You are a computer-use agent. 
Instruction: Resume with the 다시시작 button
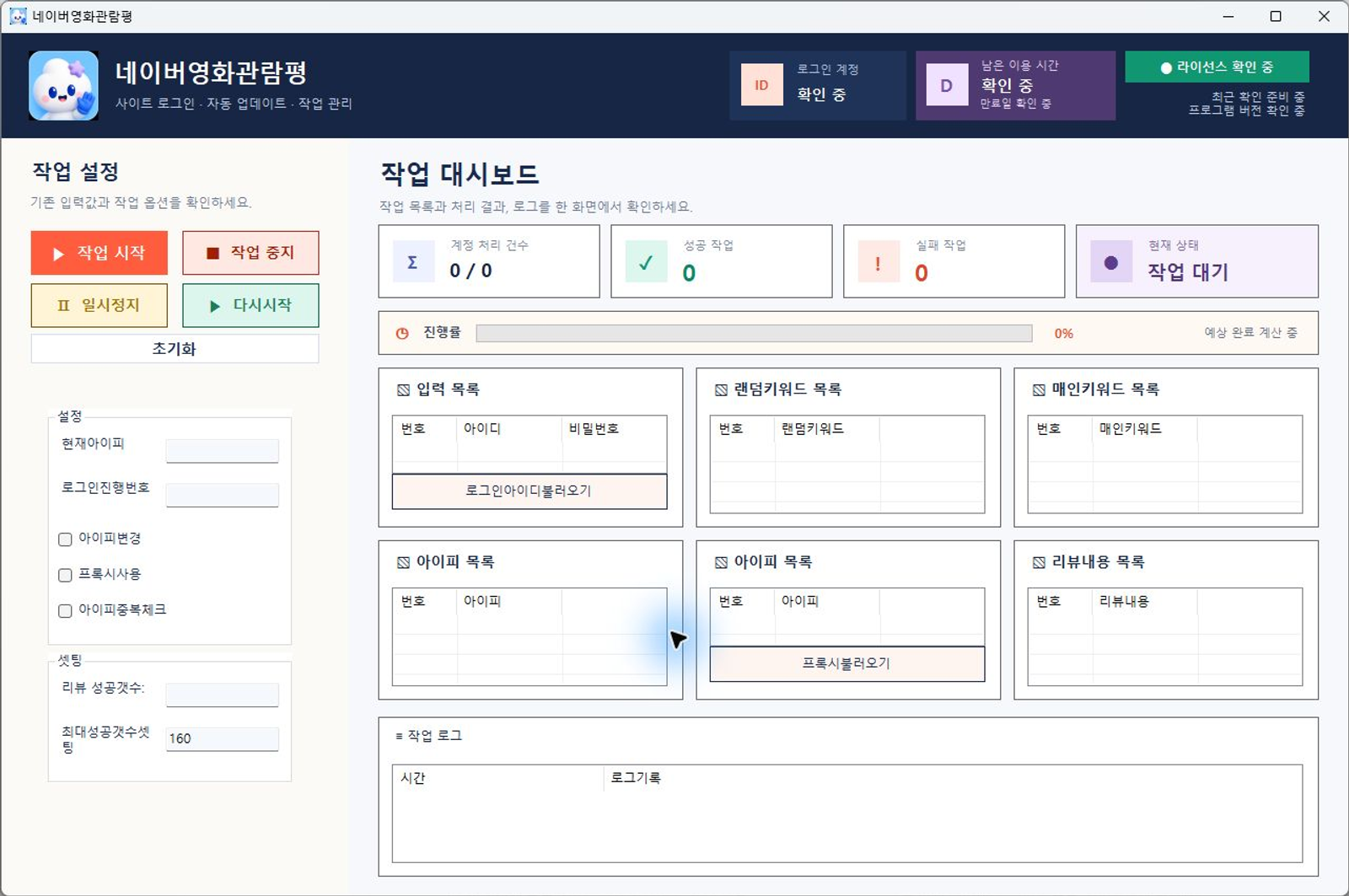250,305
